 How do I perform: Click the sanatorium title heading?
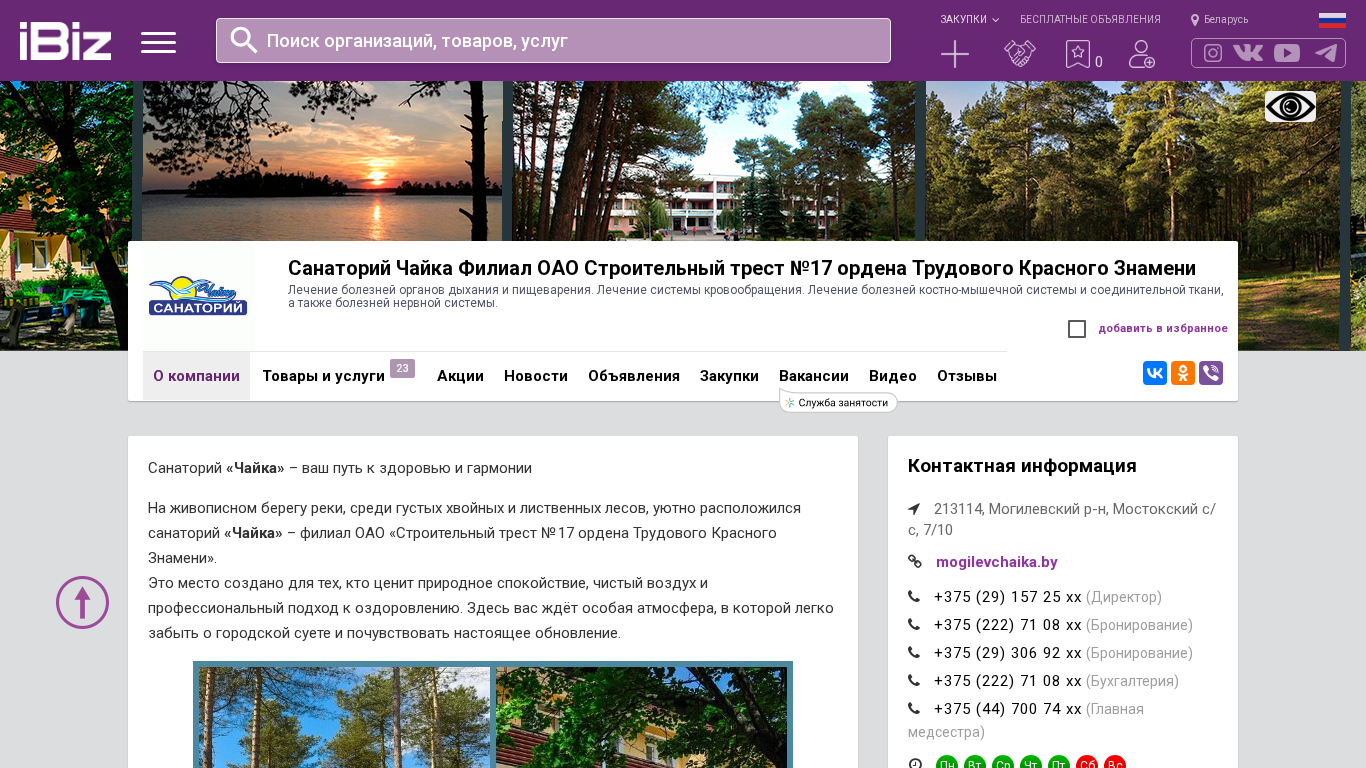point(742,268)
